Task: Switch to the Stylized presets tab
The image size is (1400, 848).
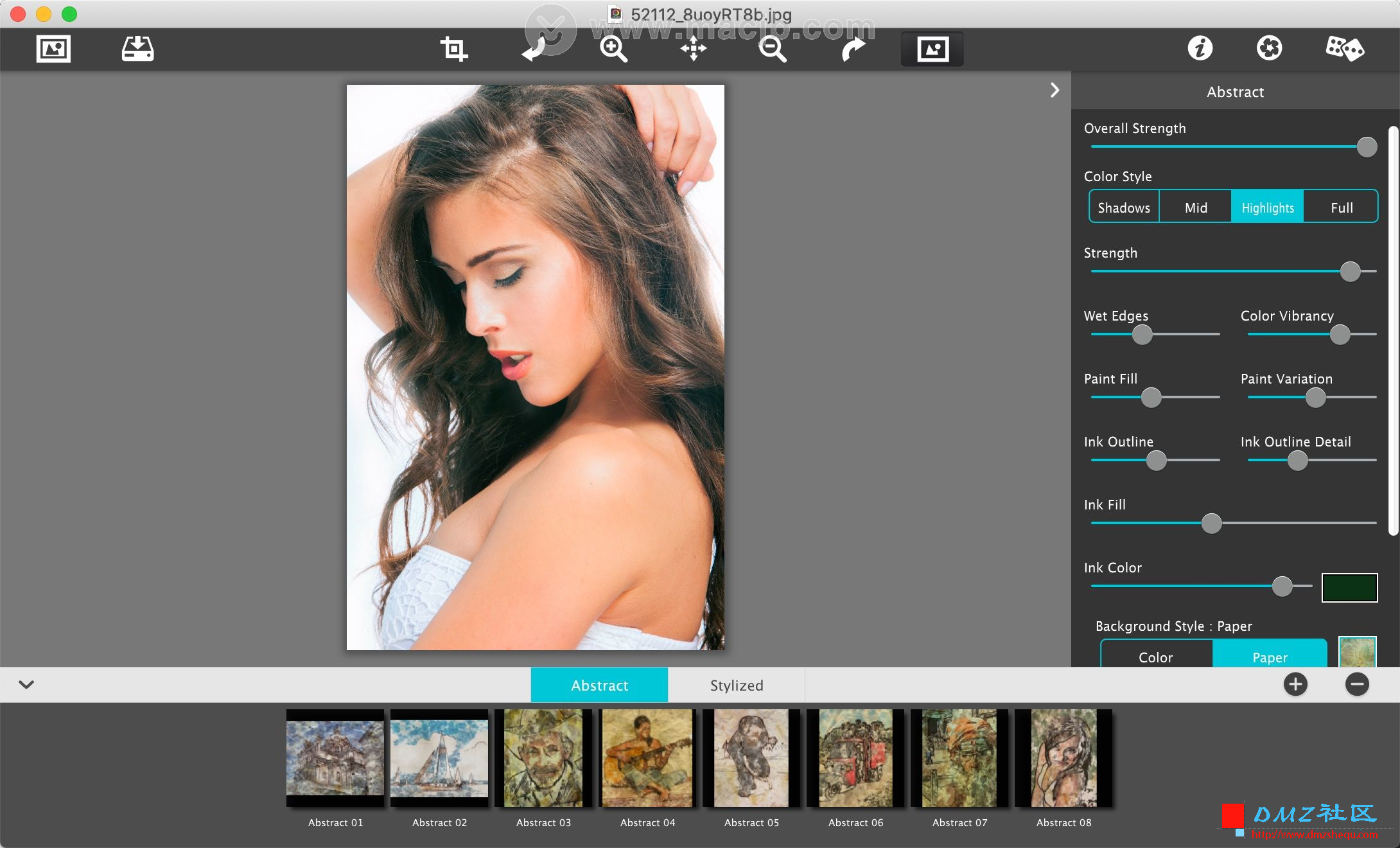Action: pos(737,685)
